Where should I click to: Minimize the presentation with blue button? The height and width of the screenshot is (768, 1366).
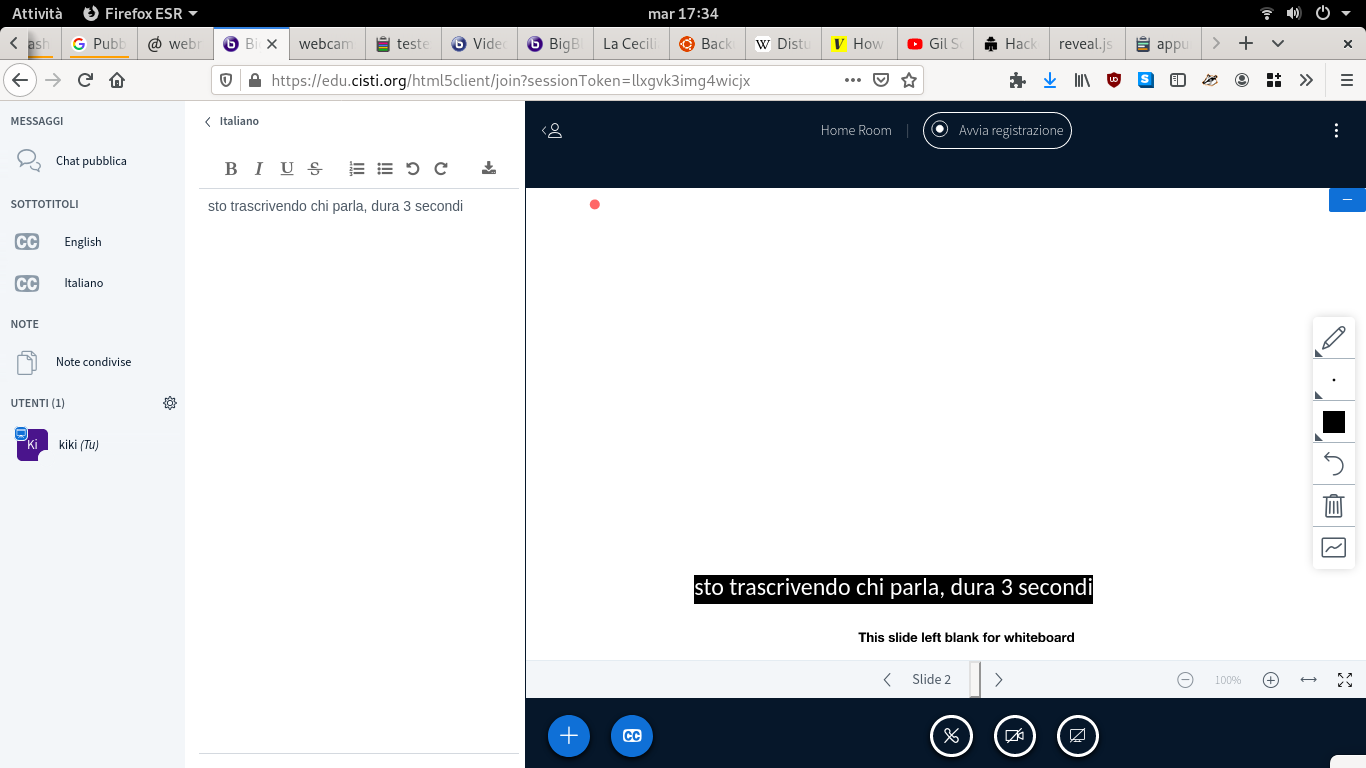[1347, 200]
